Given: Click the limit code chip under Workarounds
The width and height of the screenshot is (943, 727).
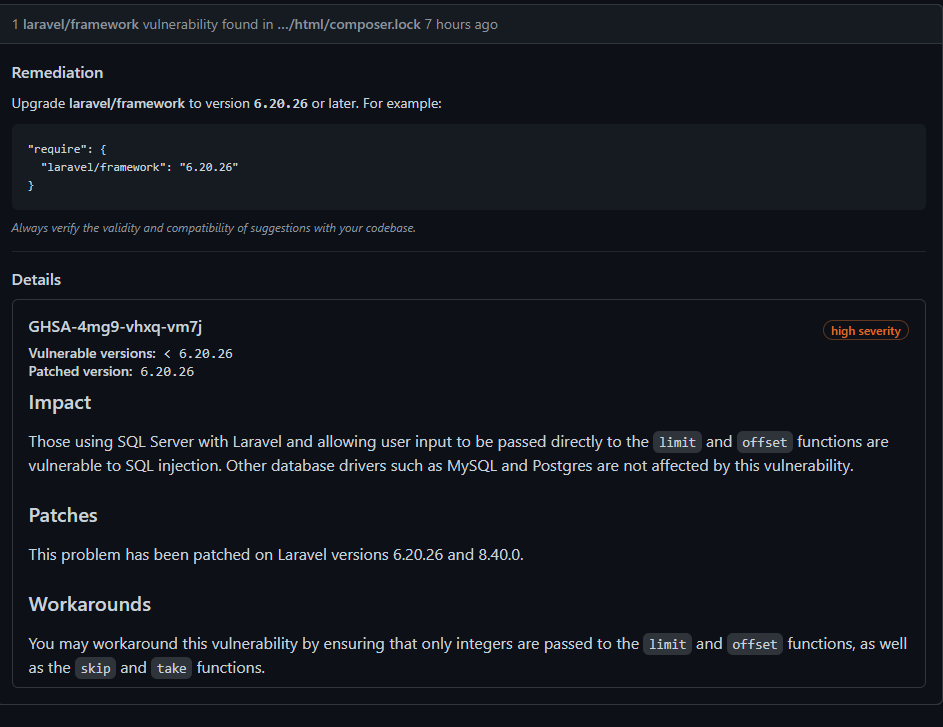Looking at the screenshot, I should click(667, 645).
